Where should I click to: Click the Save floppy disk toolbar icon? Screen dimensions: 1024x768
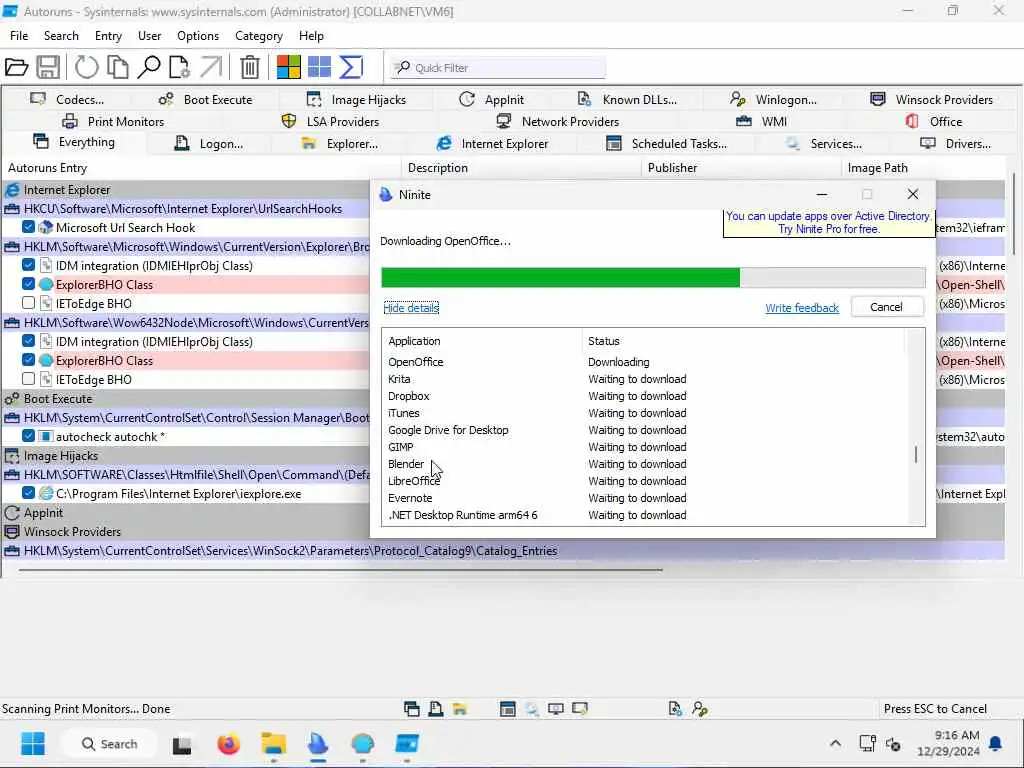coord(48,67)
